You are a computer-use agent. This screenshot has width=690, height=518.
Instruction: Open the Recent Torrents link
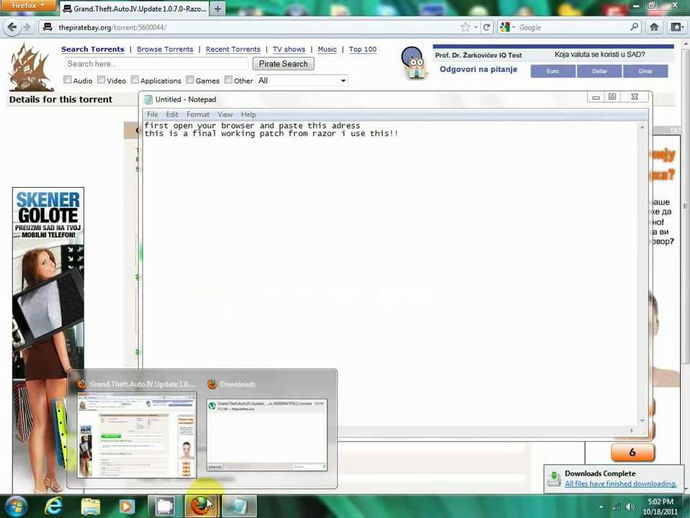[x=233, y=49]
